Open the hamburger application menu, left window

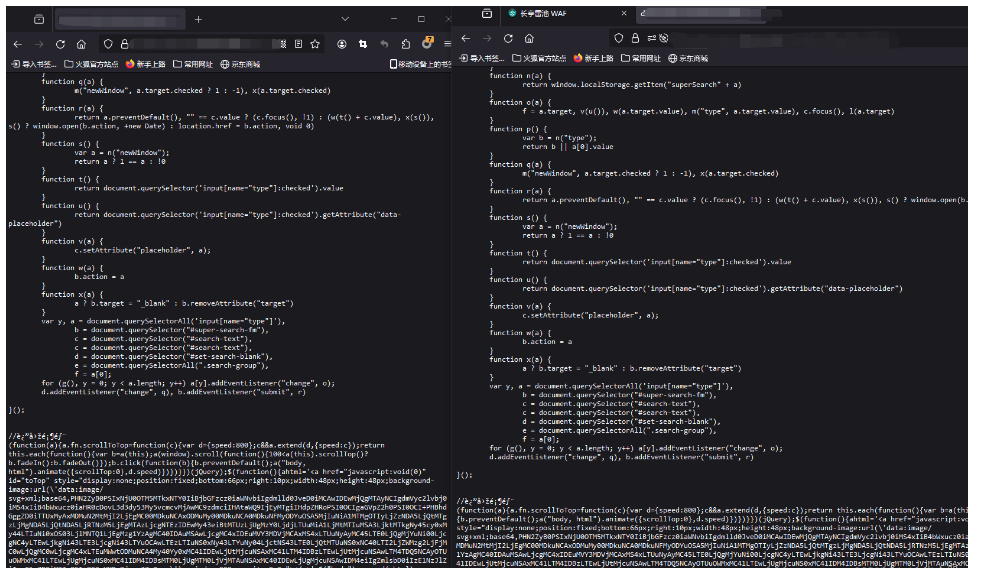tap(447, 44)
